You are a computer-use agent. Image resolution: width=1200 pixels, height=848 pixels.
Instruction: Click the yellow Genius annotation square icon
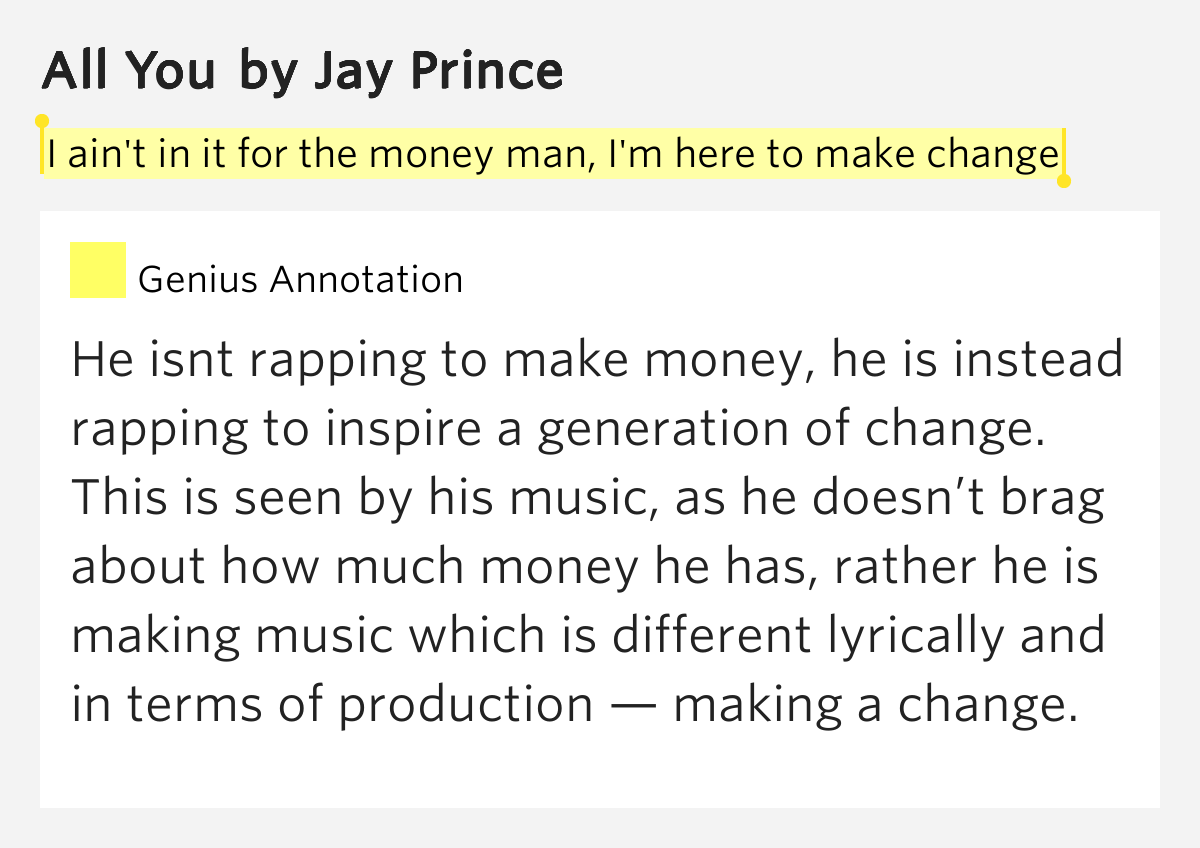97,270
